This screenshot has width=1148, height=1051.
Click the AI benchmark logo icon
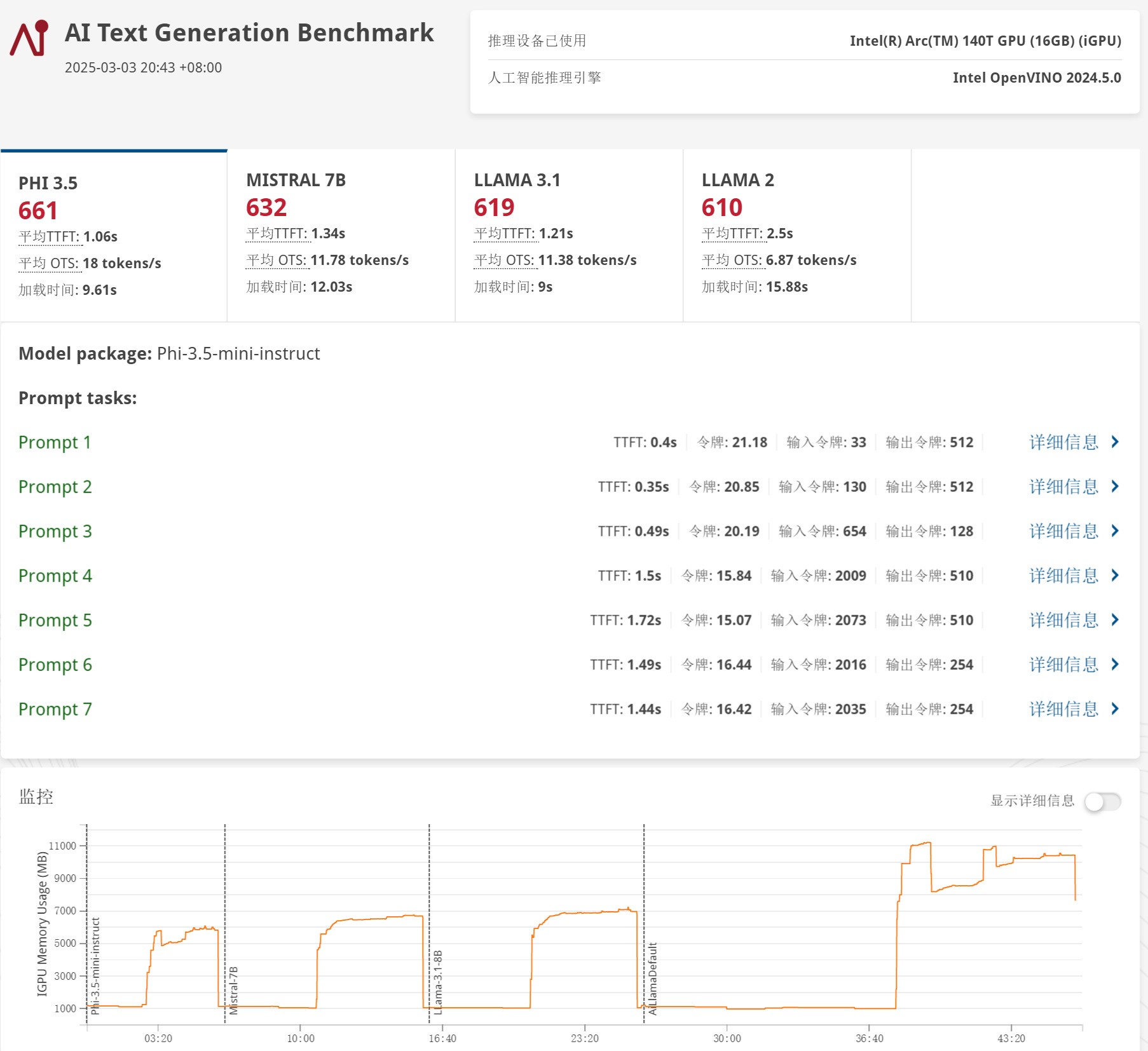coord(29,39)
